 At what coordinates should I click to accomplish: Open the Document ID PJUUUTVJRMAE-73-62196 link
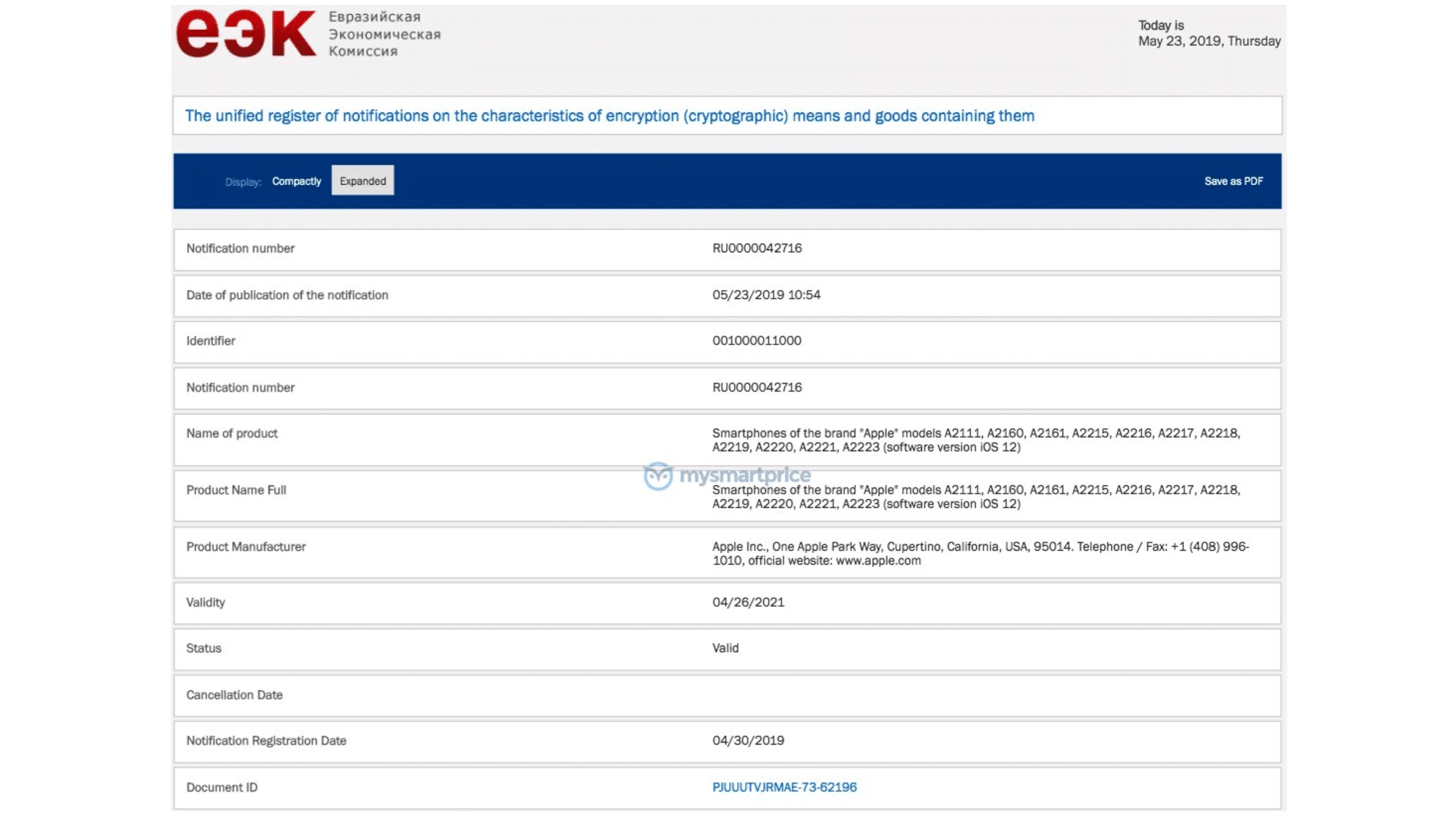pyautogui.click(x=784, y=787)
